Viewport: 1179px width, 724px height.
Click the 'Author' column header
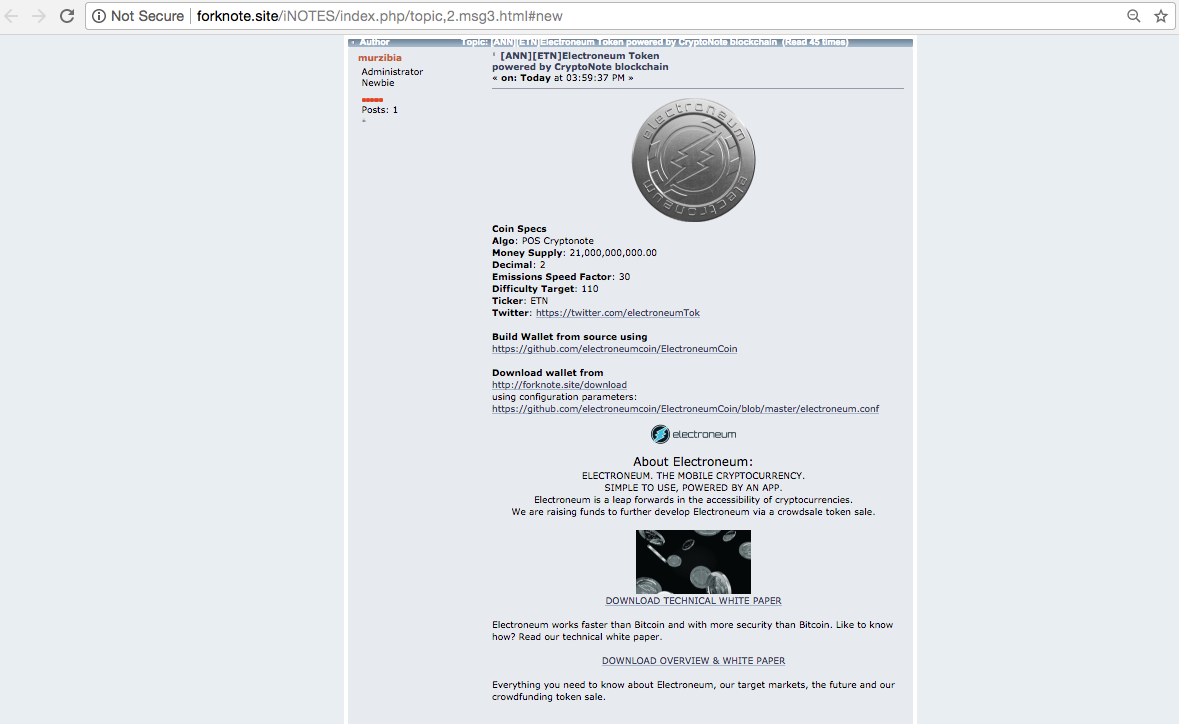374,42
